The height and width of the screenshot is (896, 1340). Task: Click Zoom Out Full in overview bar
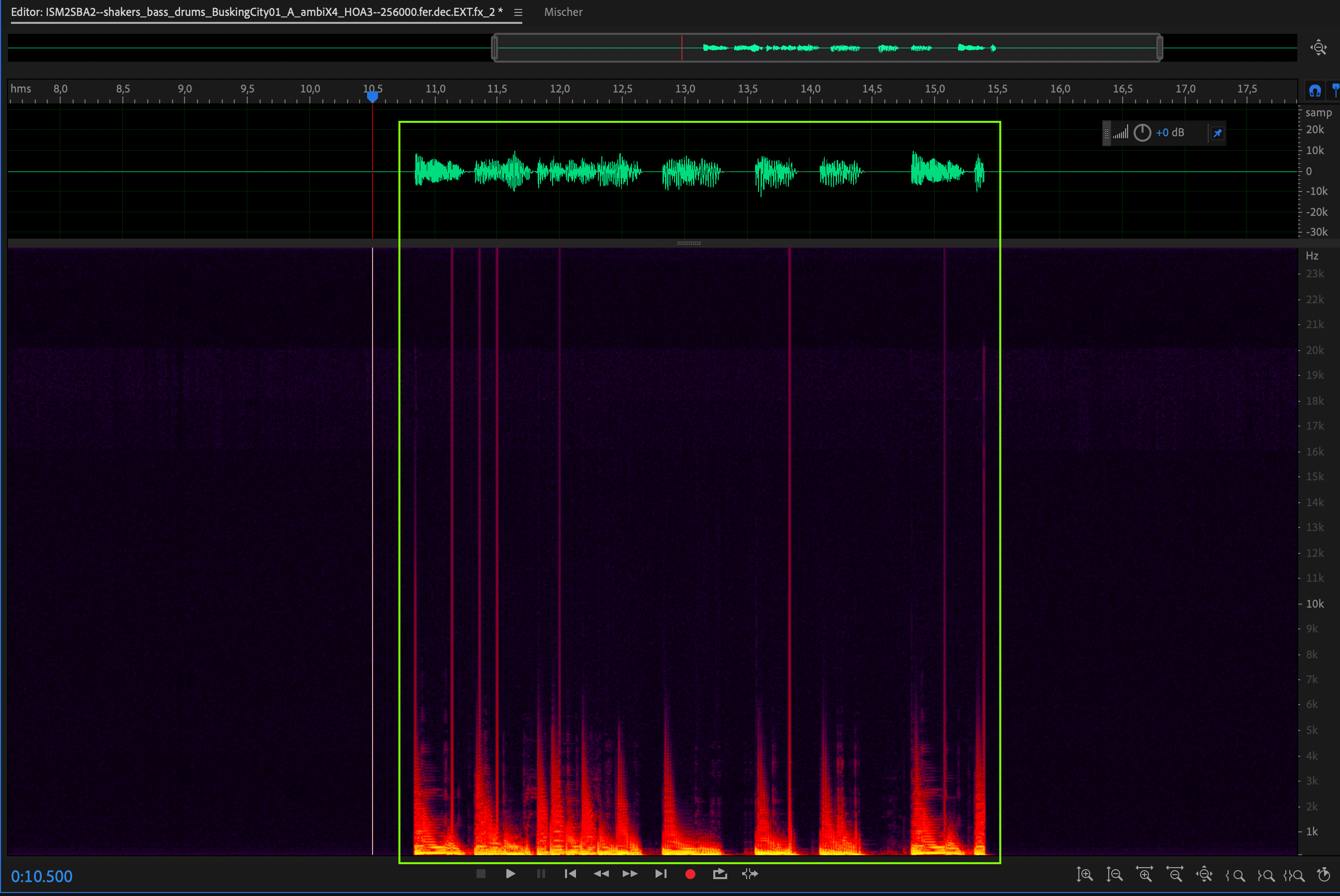1318,47
